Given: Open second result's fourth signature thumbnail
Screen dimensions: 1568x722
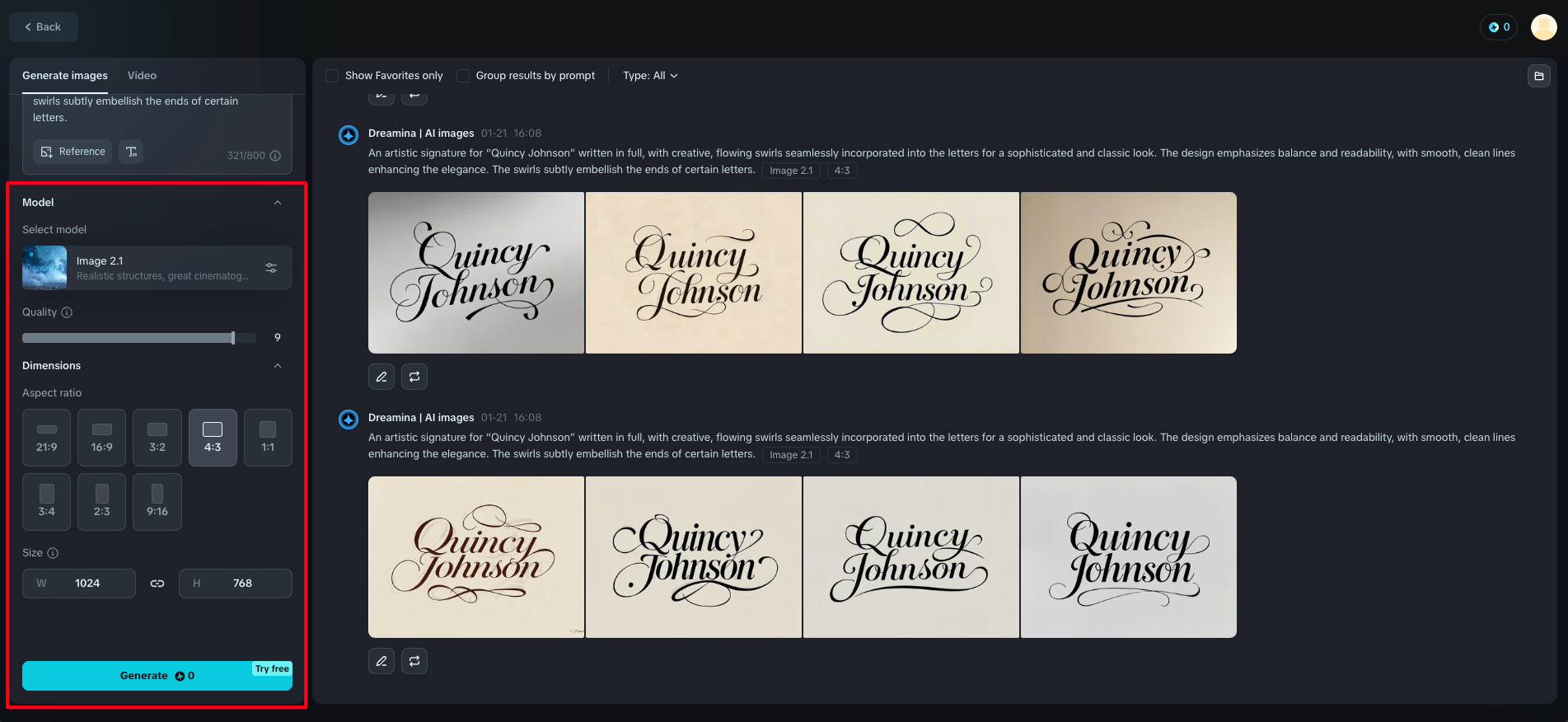Looking at the screenshot, I should [x=1129, y=557].
